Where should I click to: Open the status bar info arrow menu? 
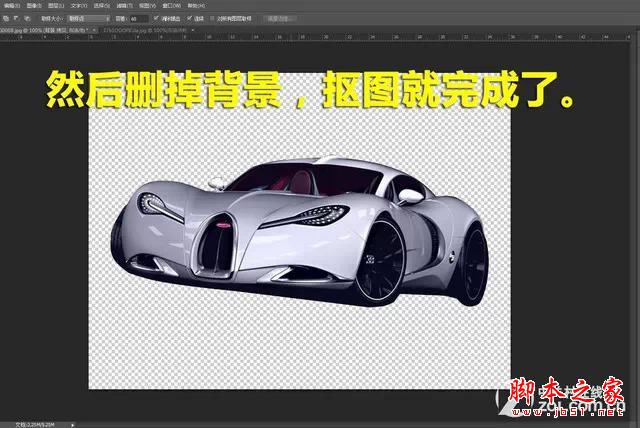(x=73, y=425)
